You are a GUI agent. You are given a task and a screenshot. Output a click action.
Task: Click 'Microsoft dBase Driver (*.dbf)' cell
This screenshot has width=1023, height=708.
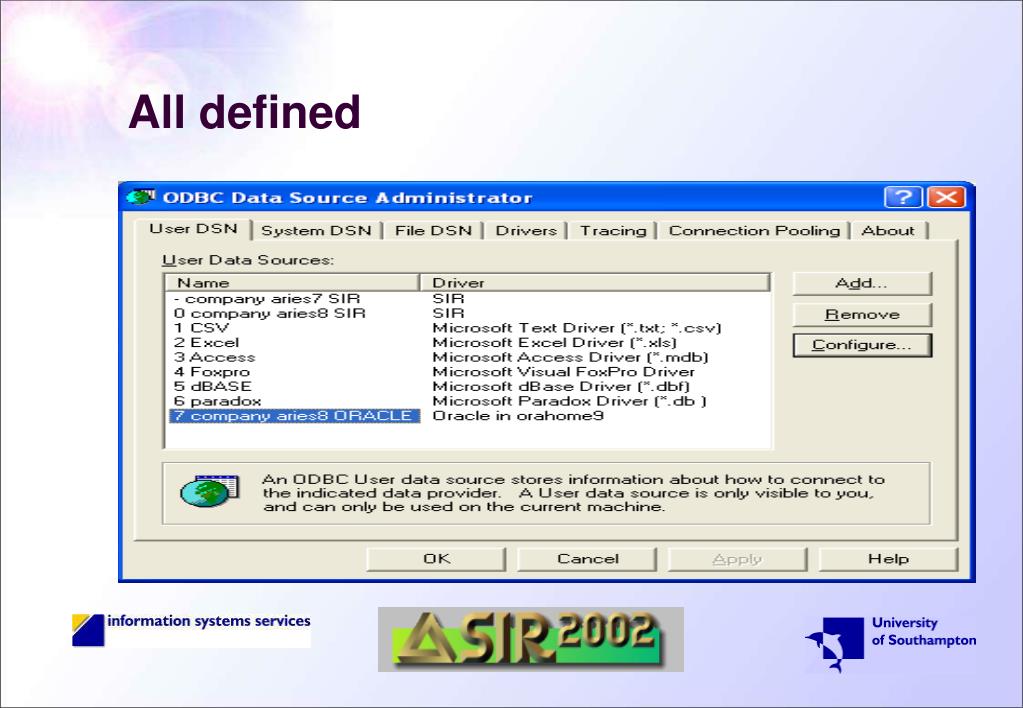(x=561, y=386)
